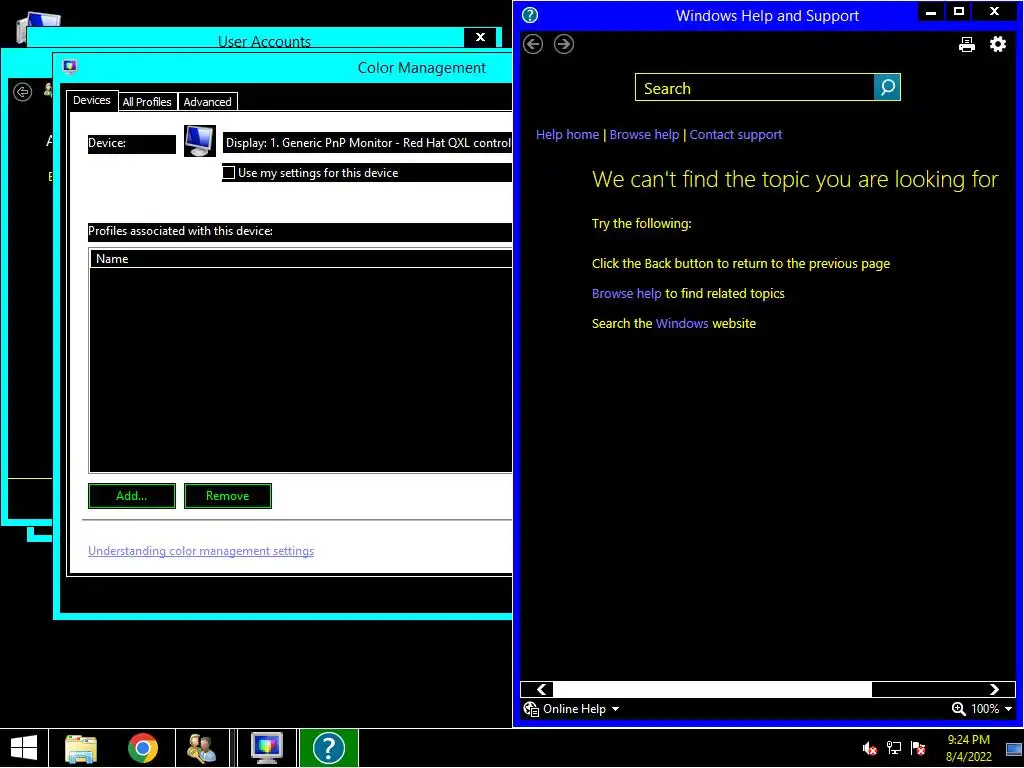Click 'Profiles associated with this device:' label
Screen dimensions: 1024x768
180,231
